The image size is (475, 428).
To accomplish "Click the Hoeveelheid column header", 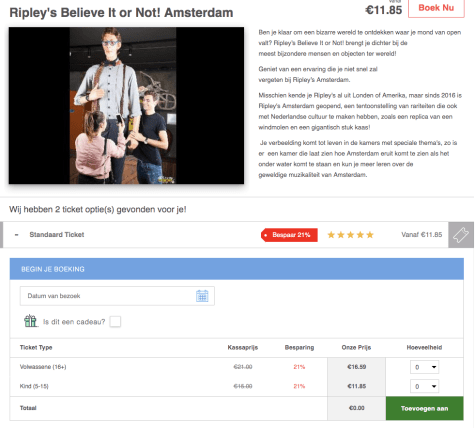I will (424, 347).
